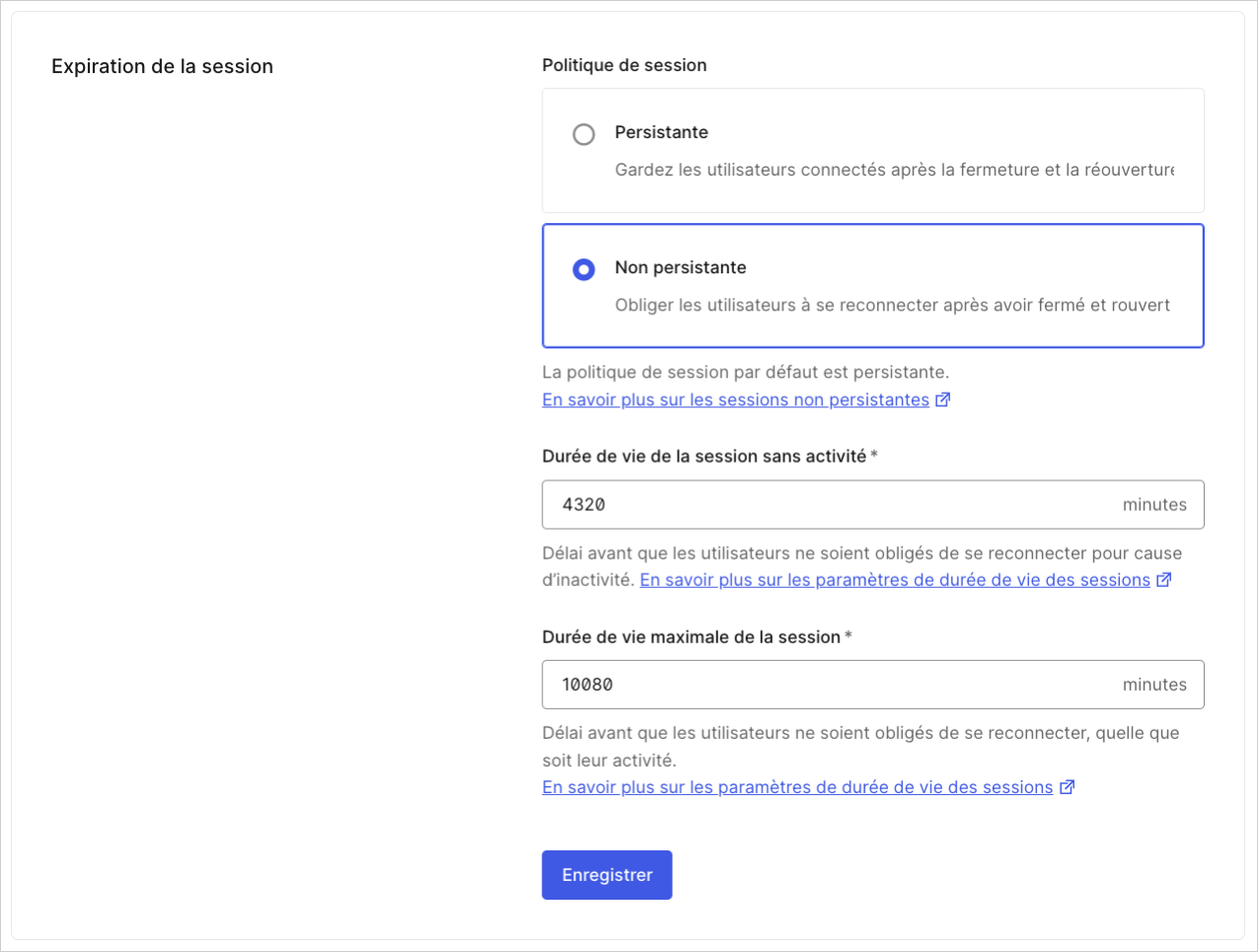Click the Persistante option card
The image size is (1258, 952).
[872, 150]
